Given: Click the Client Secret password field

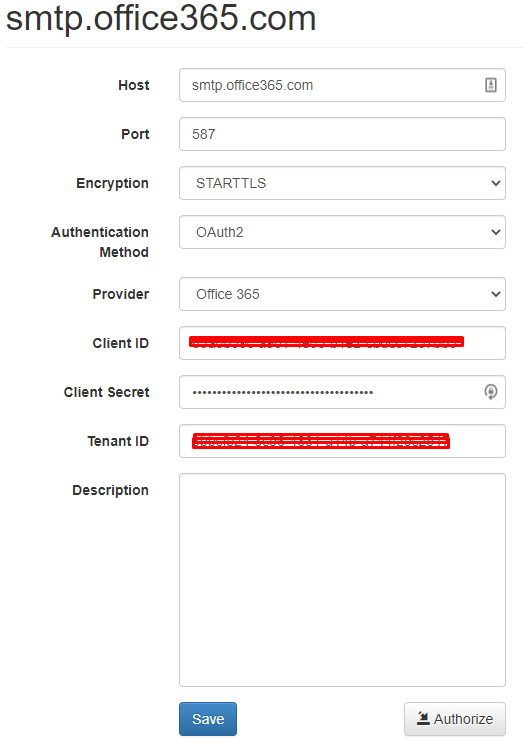Looking at the screenshot, I should pyautogui.click(x=342, y=392).
